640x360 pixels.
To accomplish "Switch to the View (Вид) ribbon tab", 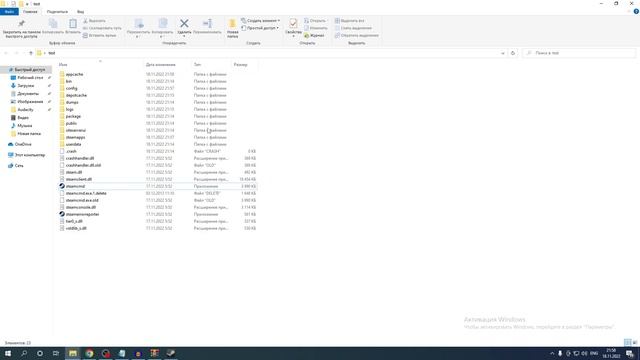I will coord(80,12).
